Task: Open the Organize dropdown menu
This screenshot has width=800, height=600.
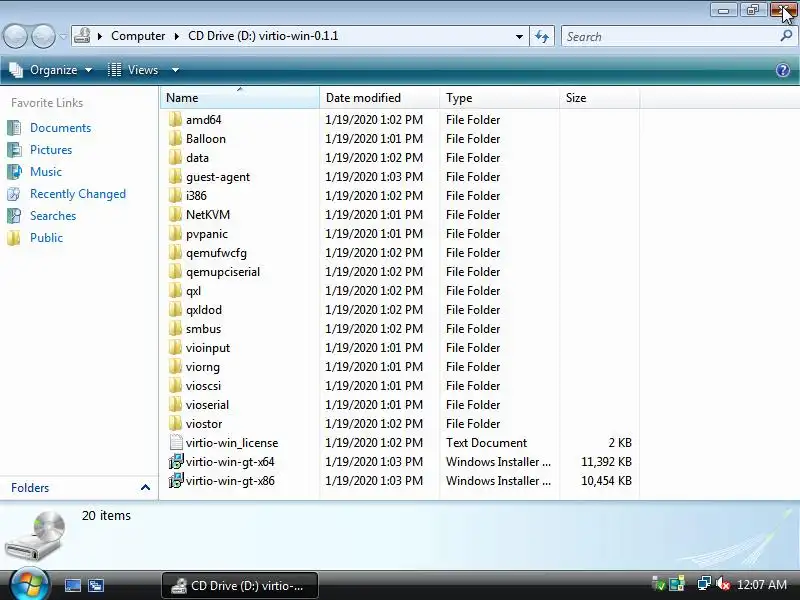Action: [x=51, y=70]
